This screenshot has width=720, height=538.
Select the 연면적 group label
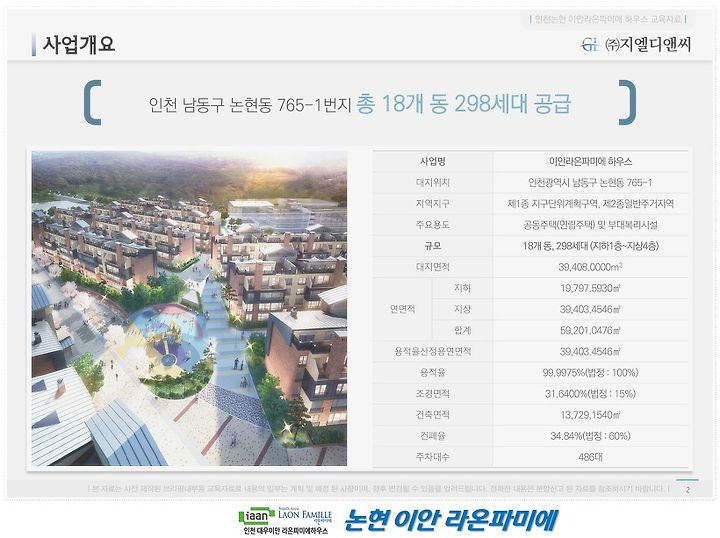[x=402, y=309]
